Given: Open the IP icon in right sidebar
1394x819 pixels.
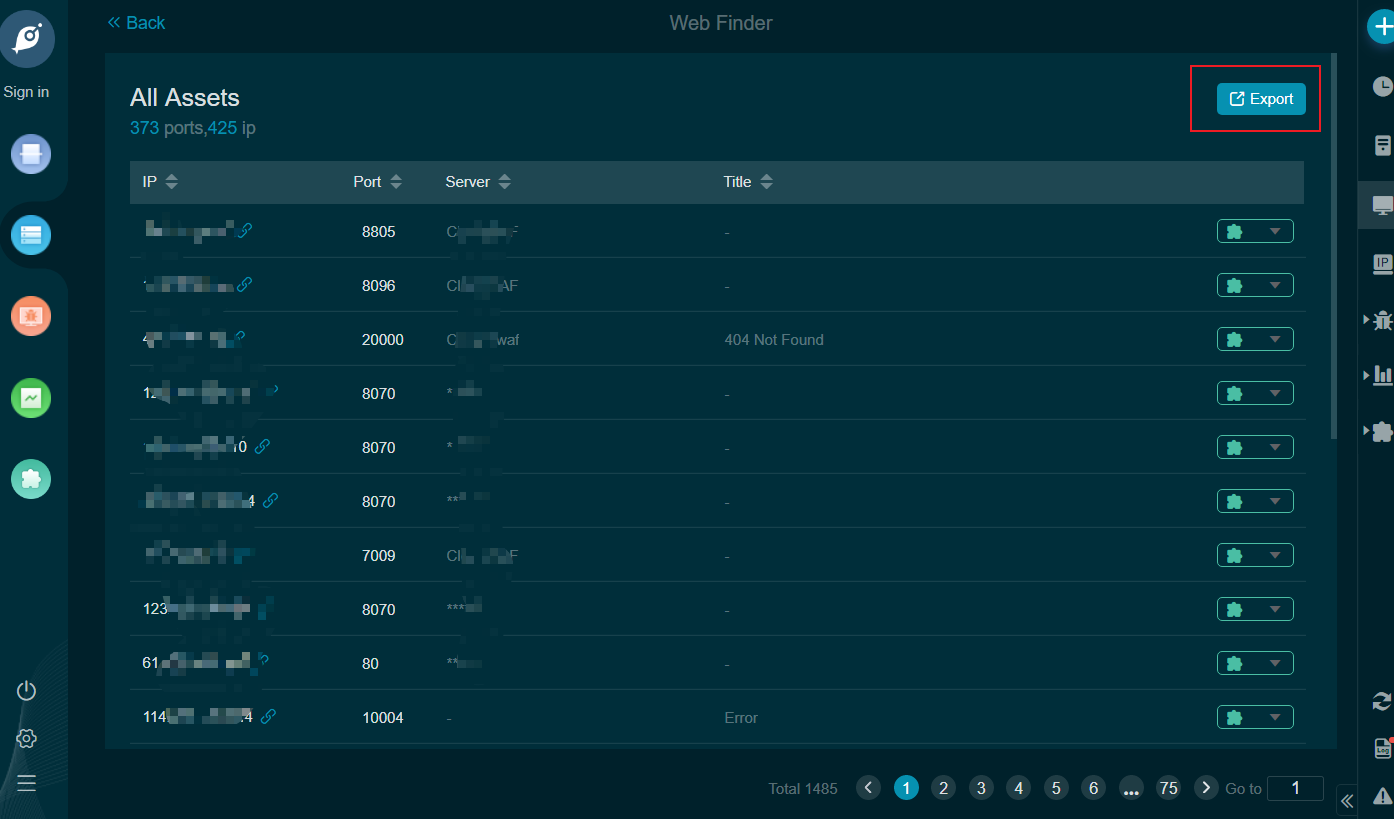Looking at the screenshot, I should click(x=1383, y=263).
